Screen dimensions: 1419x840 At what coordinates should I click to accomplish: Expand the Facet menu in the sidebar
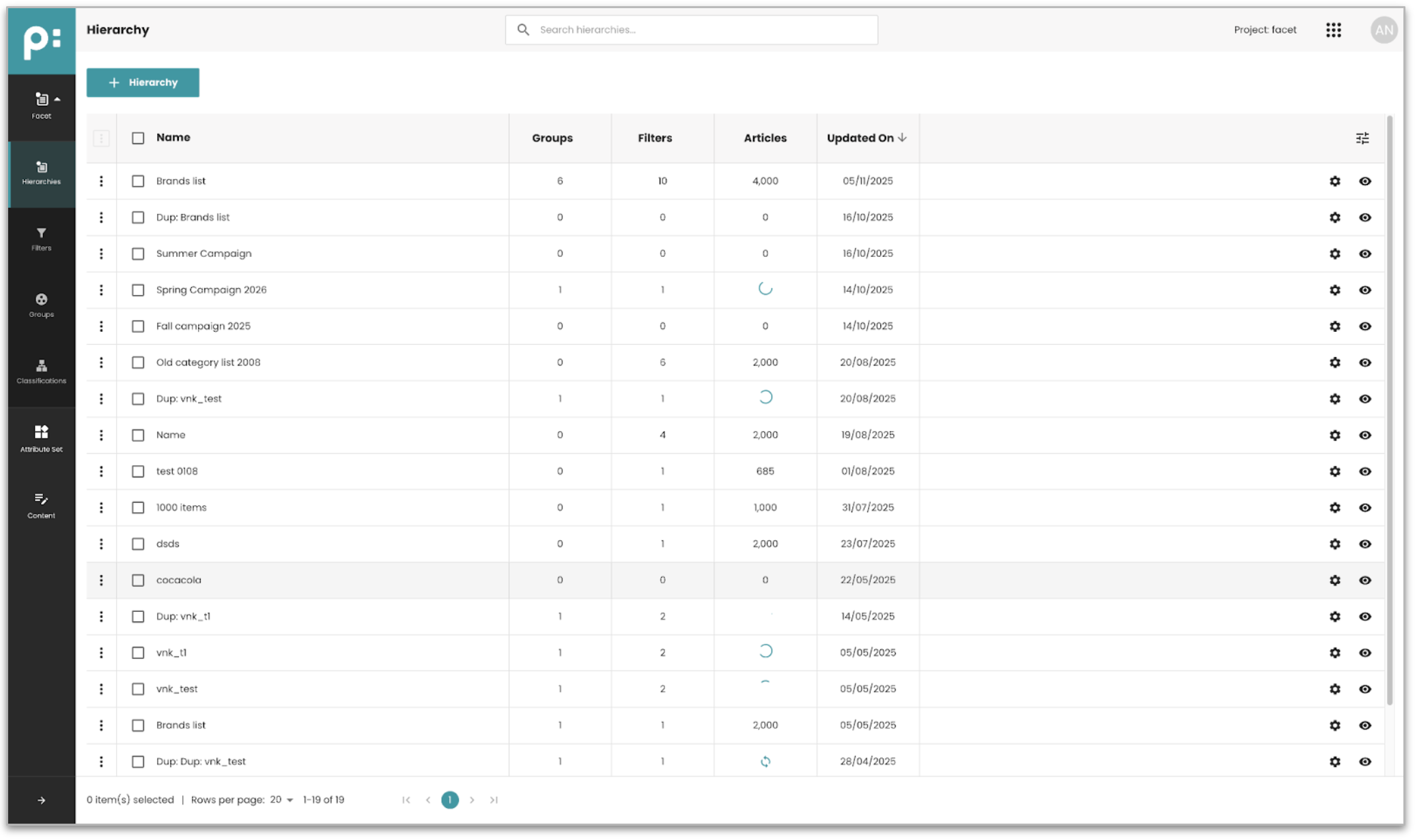click(x=42, y=105)
